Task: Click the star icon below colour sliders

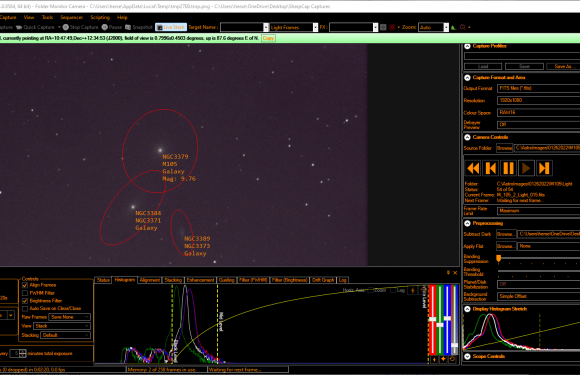Action: coord(443,359)
